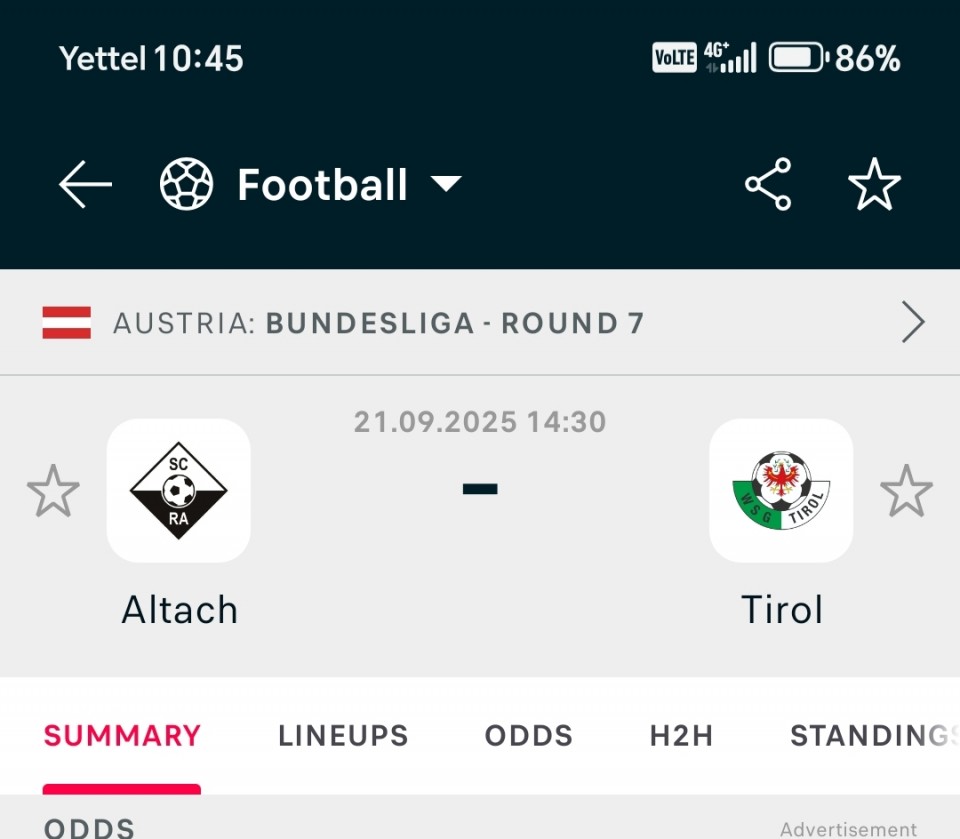960x839 pixels.
Task: Share this match via share icon
Action: pyautogui.click(x=768, y=185)
